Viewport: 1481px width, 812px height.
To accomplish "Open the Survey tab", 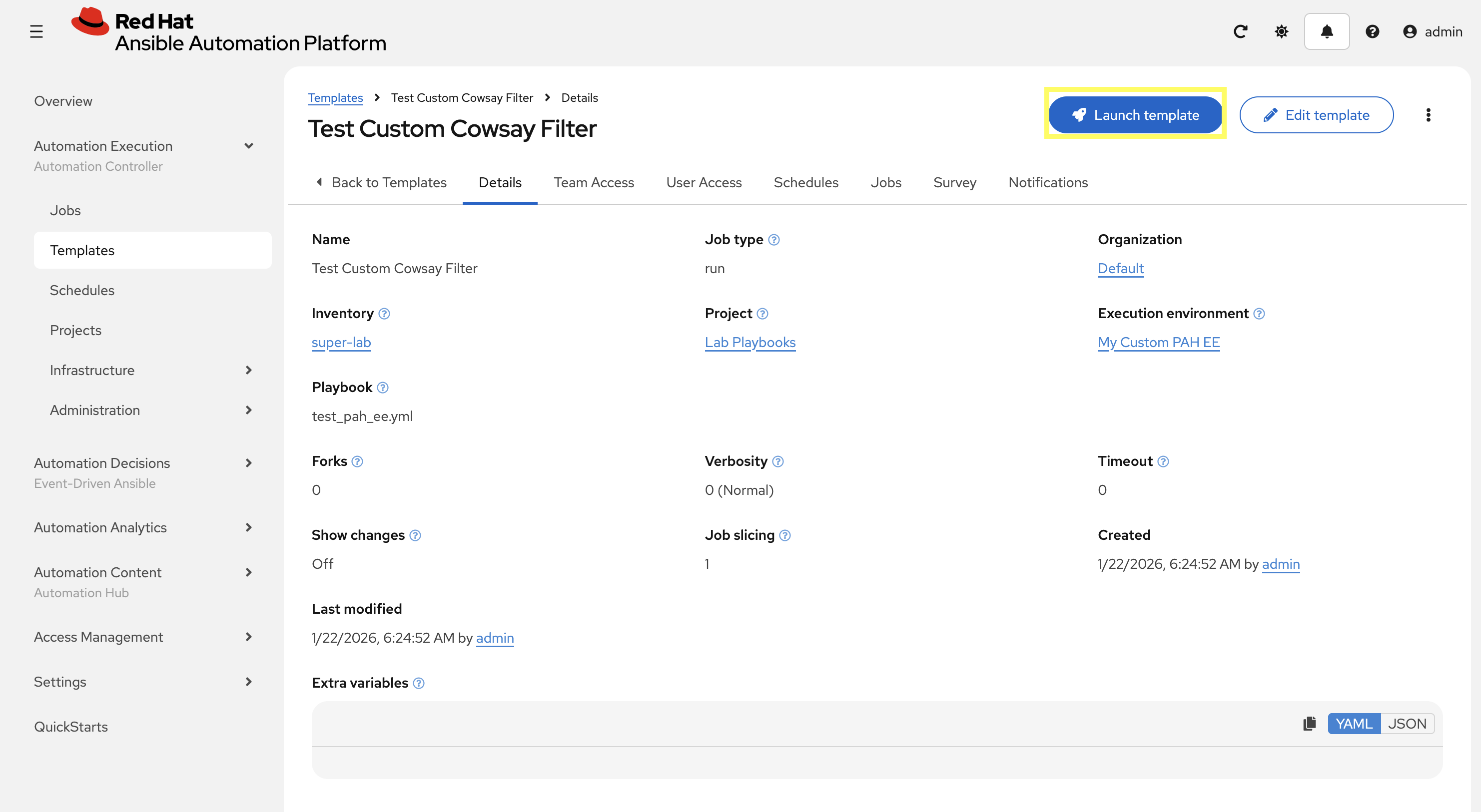I will [954, 182].
